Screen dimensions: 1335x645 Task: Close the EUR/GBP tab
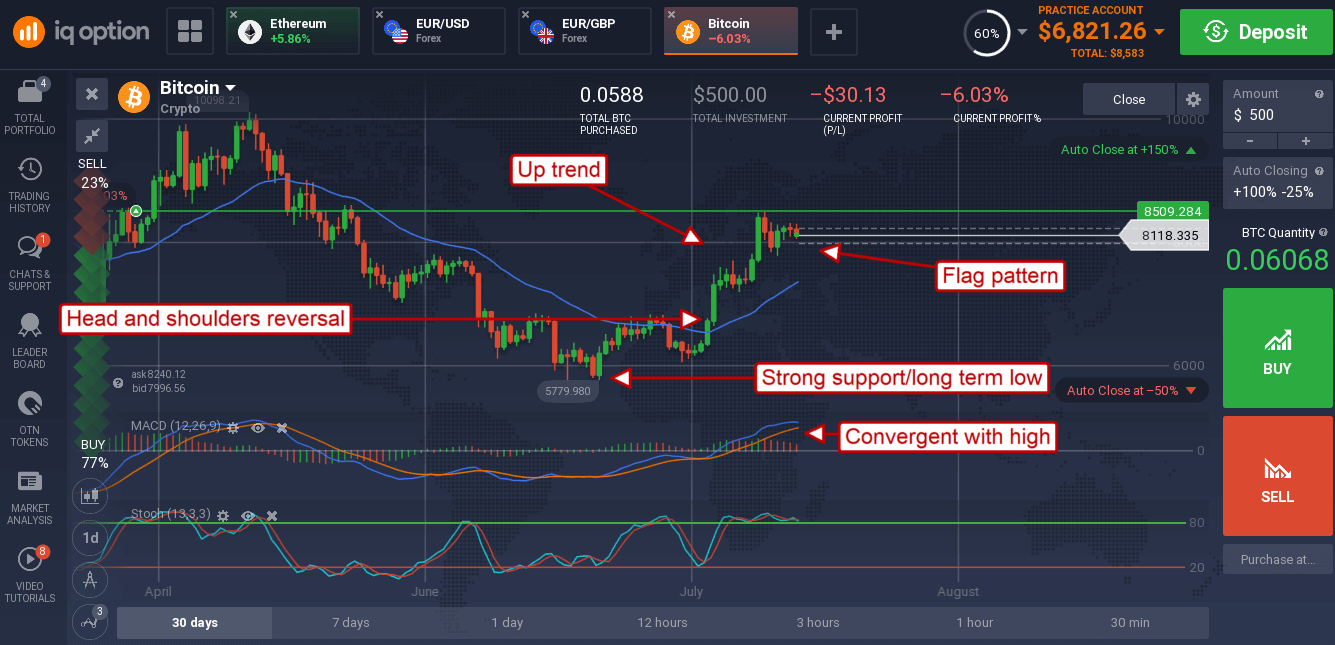pos(525,15)
